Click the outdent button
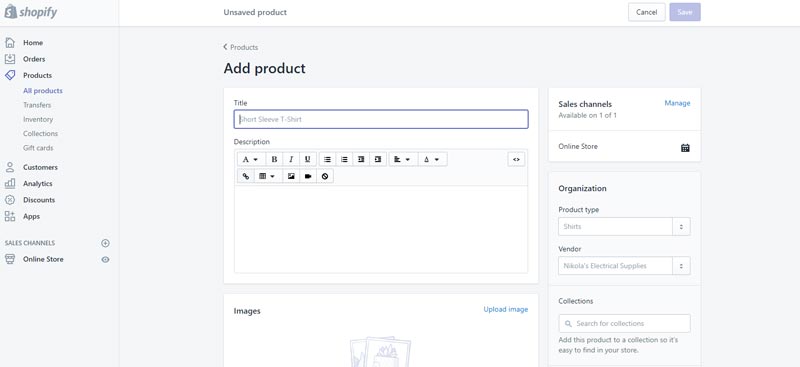The width and height of the screenshot is (800, 367). (361, 159)
